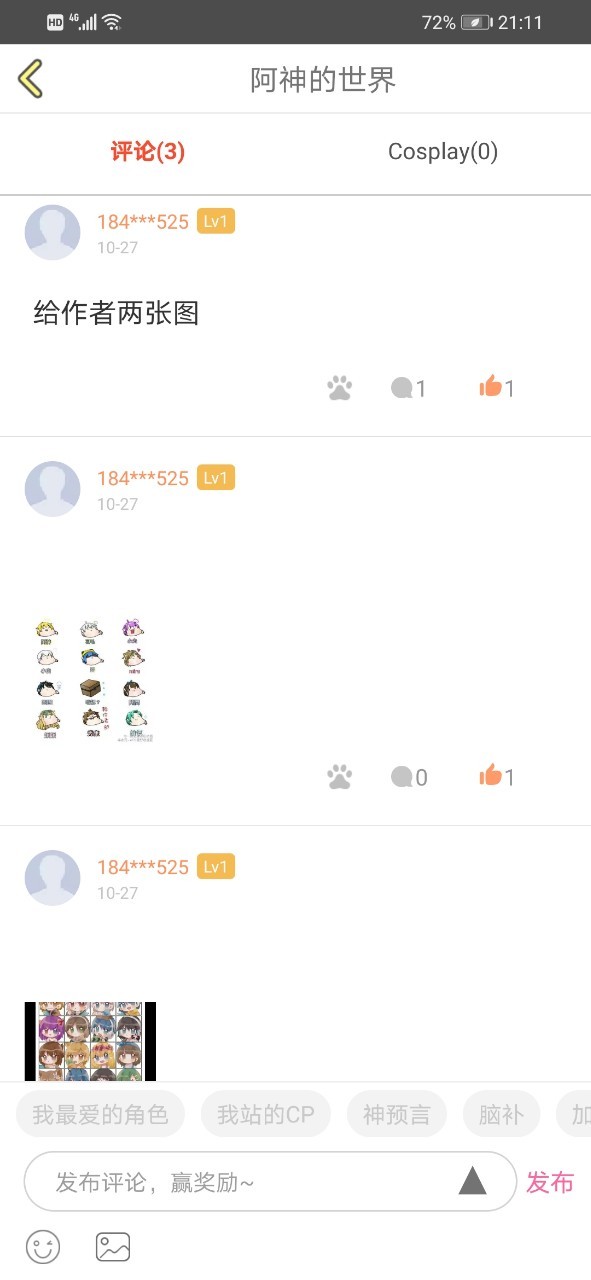Switch to the Cosplay(0) tab

coord(443,152)
